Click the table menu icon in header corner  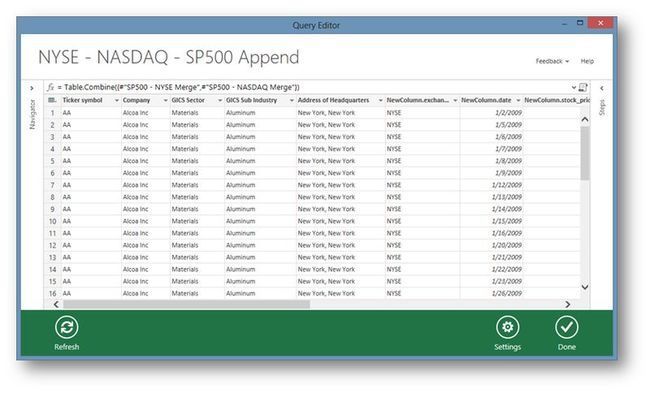click(x=52, y=100)
